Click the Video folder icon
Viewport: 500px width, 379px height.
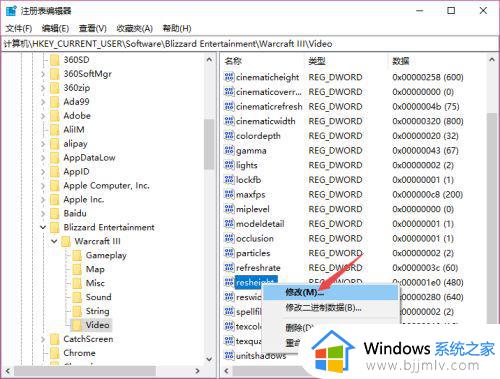(77, 325)
